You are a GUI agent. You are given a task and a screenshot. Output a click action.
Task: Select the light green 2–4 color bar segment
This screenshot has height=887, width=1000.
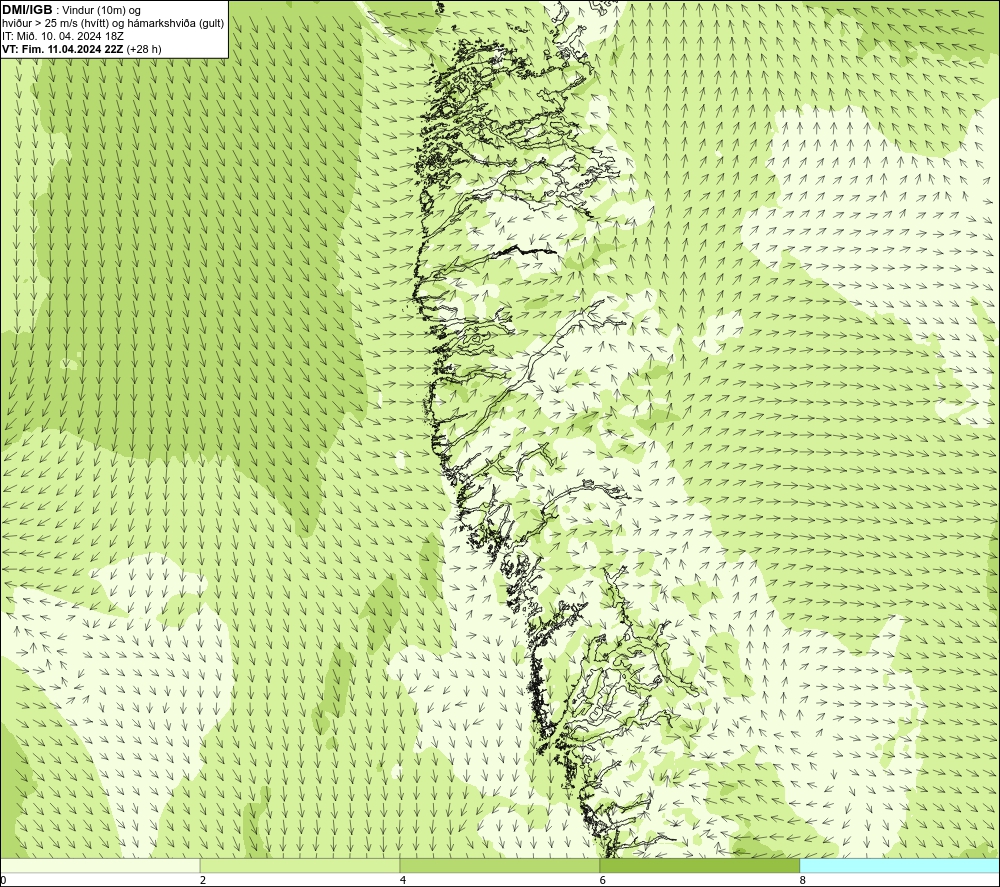pos(300,865)
